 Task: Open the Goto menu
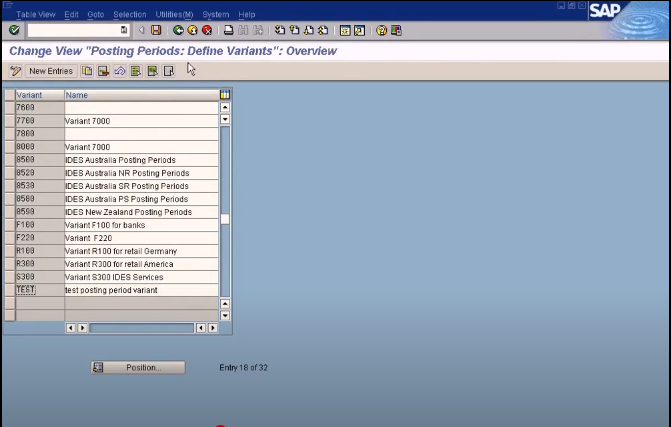point(96,14)
